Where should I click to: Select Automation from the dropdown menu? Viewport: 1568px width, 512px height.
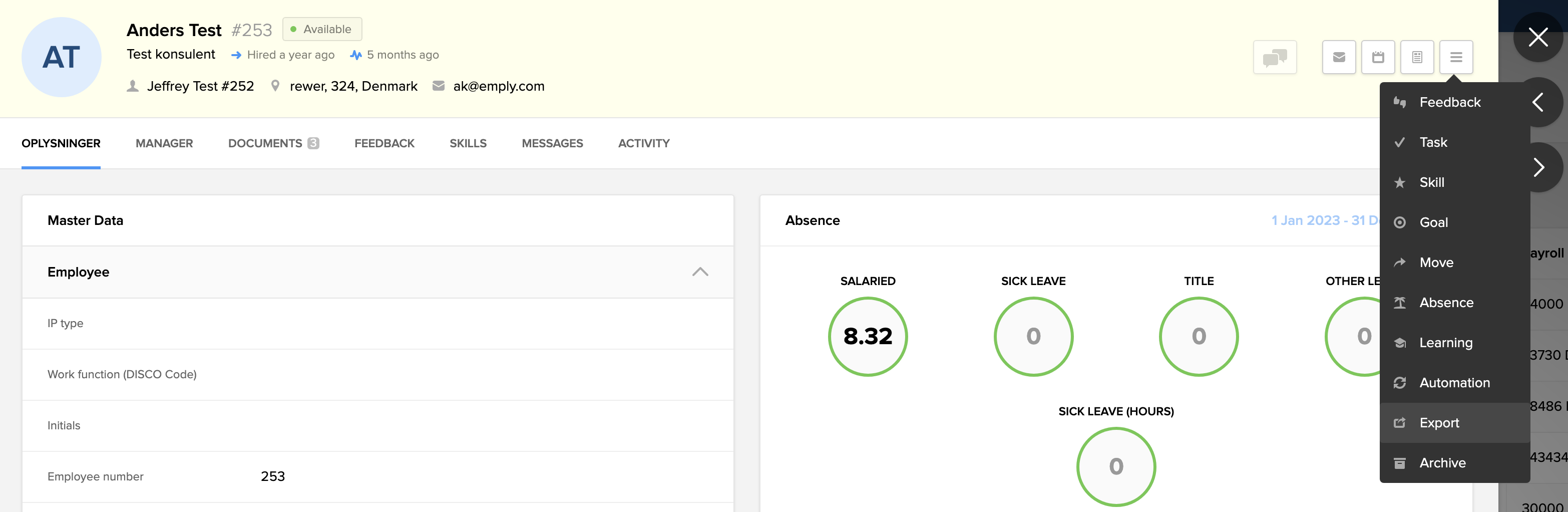coord(1454,382)
